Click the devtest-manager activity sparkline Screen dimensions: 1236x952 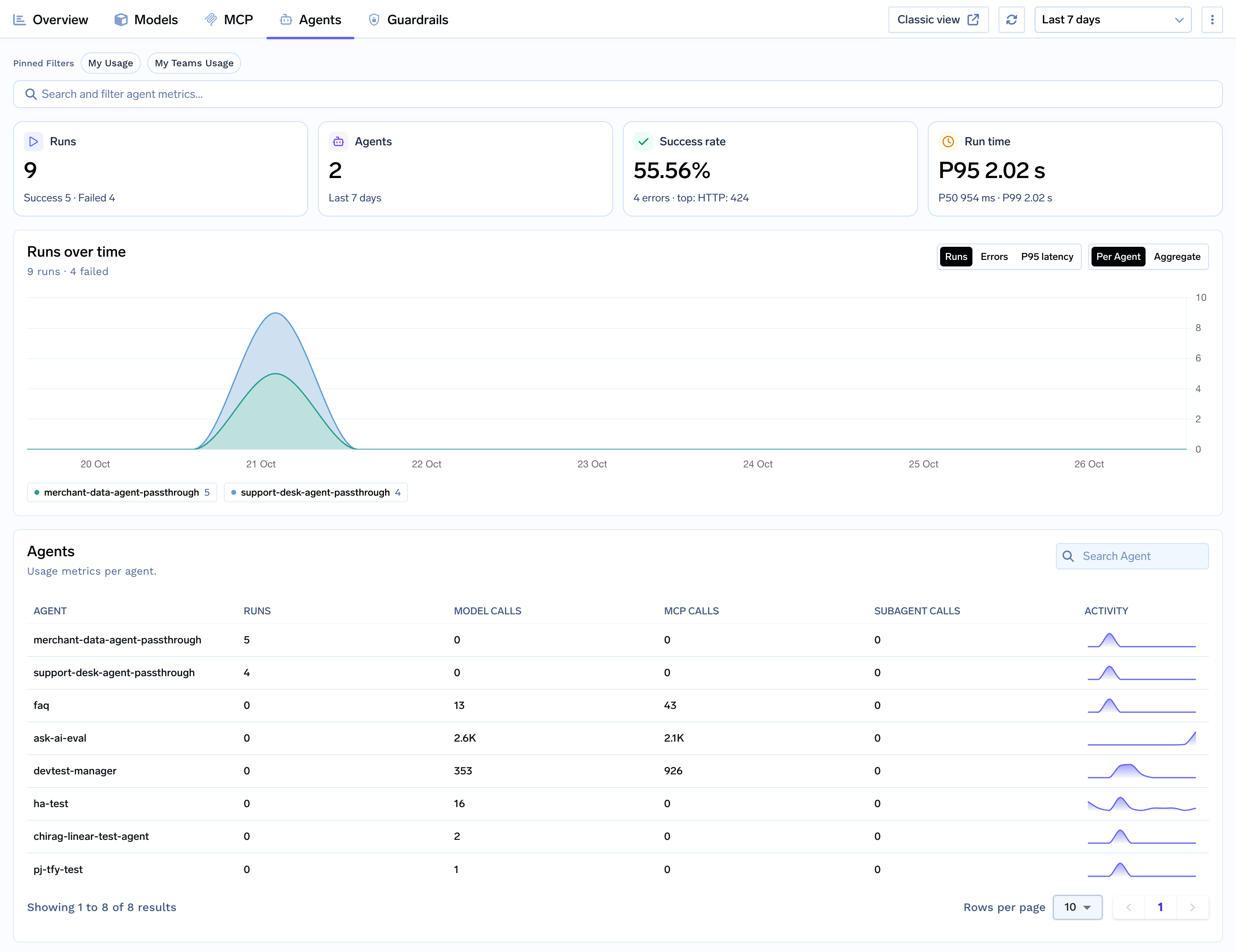pyautogui.click(x=1141, y=771)
